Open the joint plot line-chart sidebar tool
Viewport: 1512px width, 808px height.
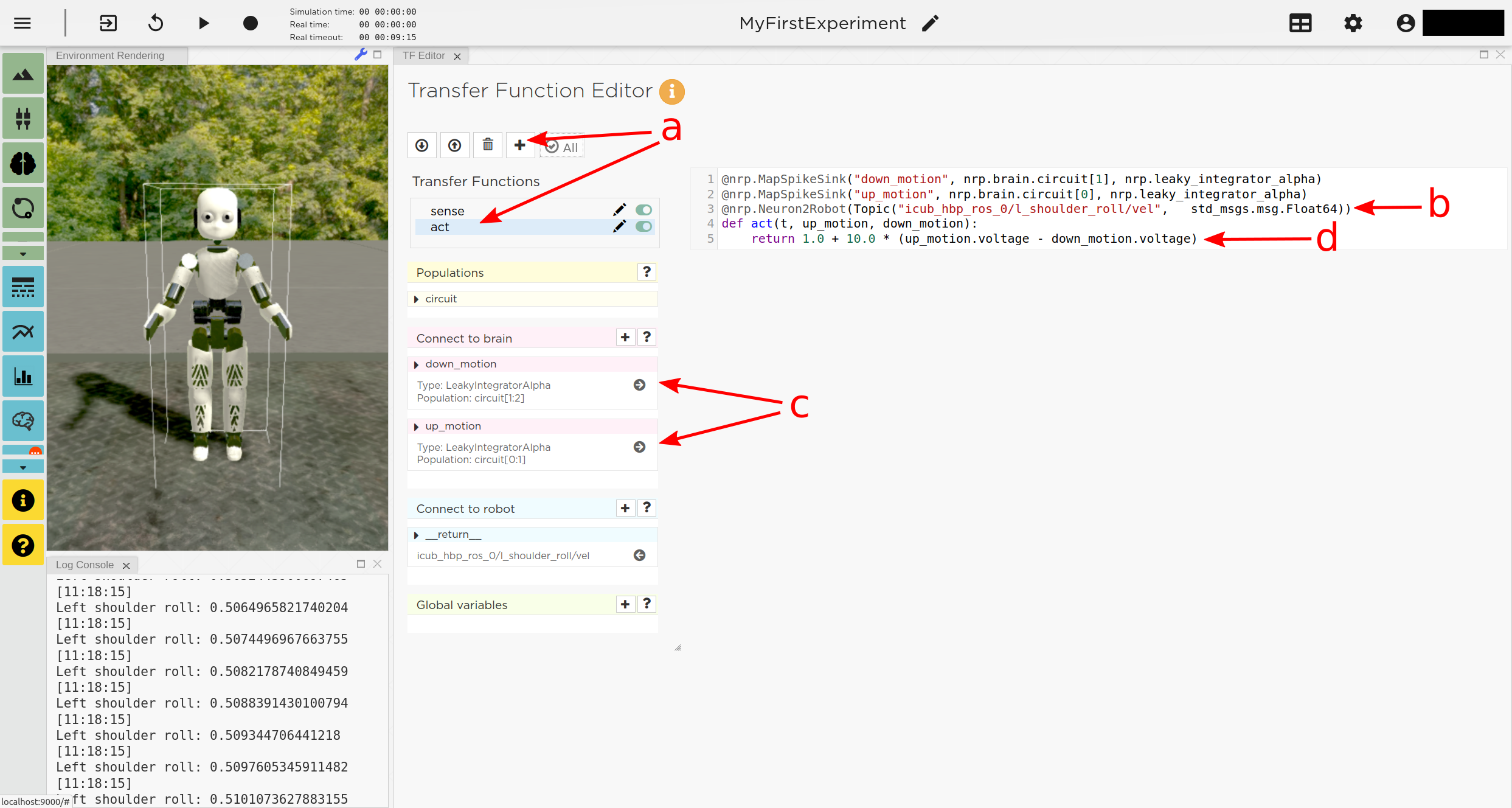pos(23,332)
